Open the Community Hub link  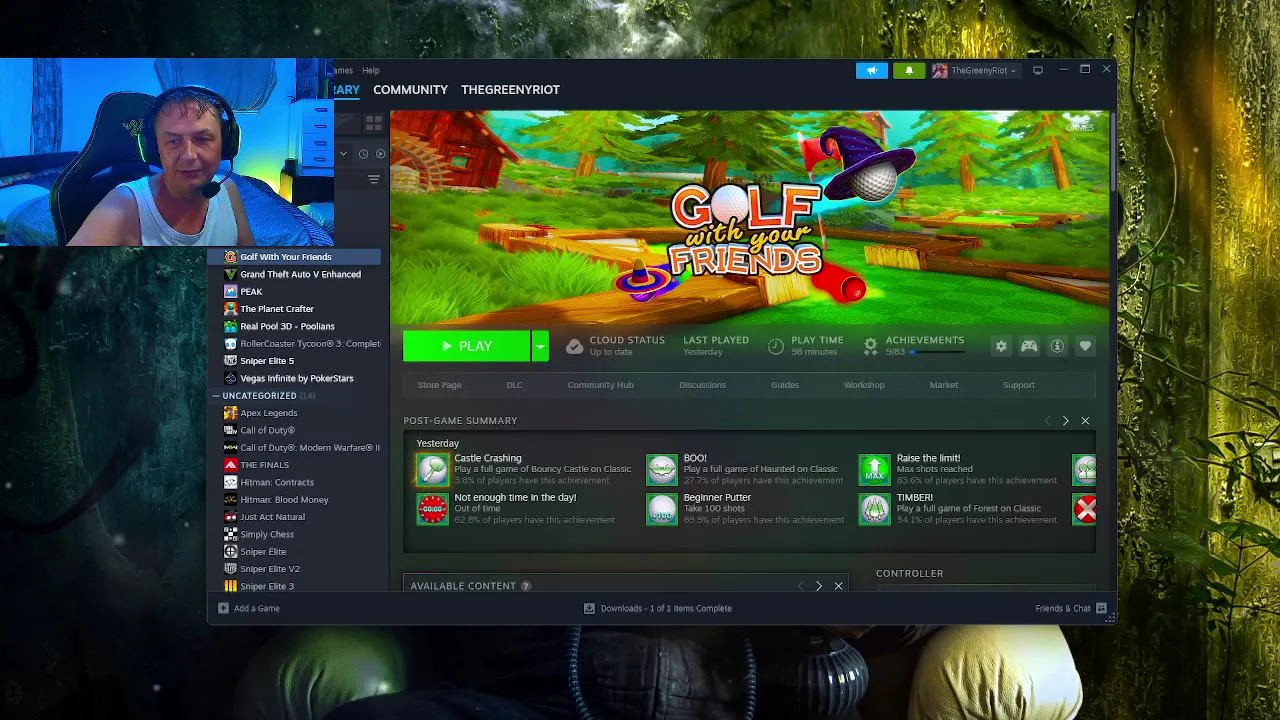tap(600, 385)
